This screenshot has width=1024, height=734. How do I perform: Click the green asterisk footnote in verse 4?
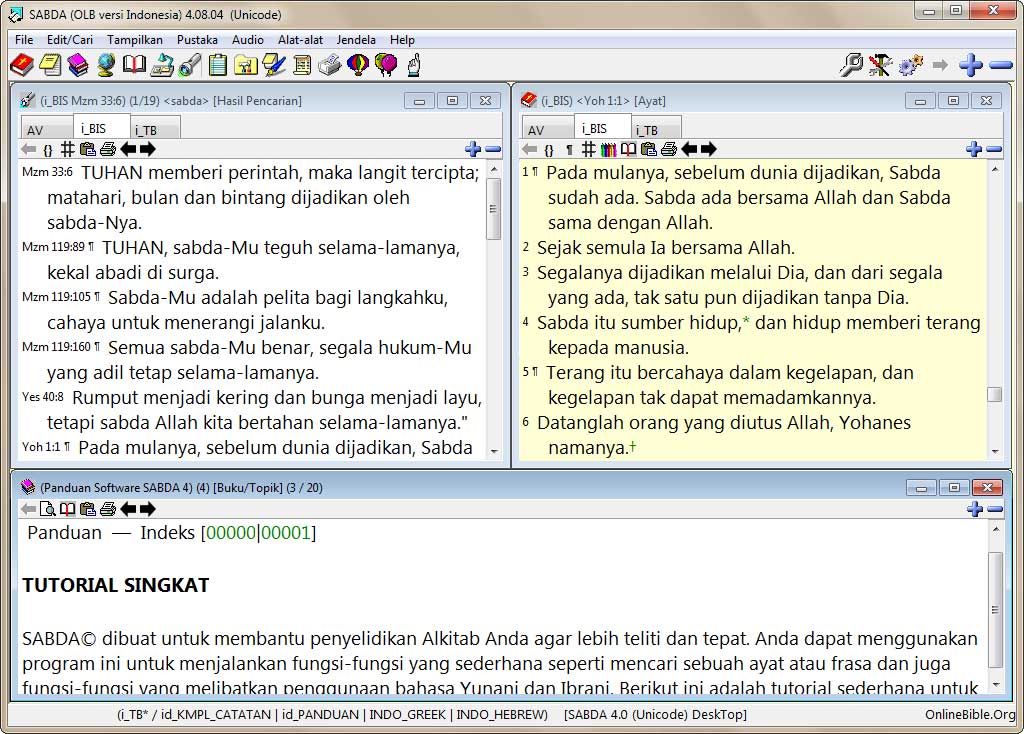pyautogui.click(x=746, y=323)
